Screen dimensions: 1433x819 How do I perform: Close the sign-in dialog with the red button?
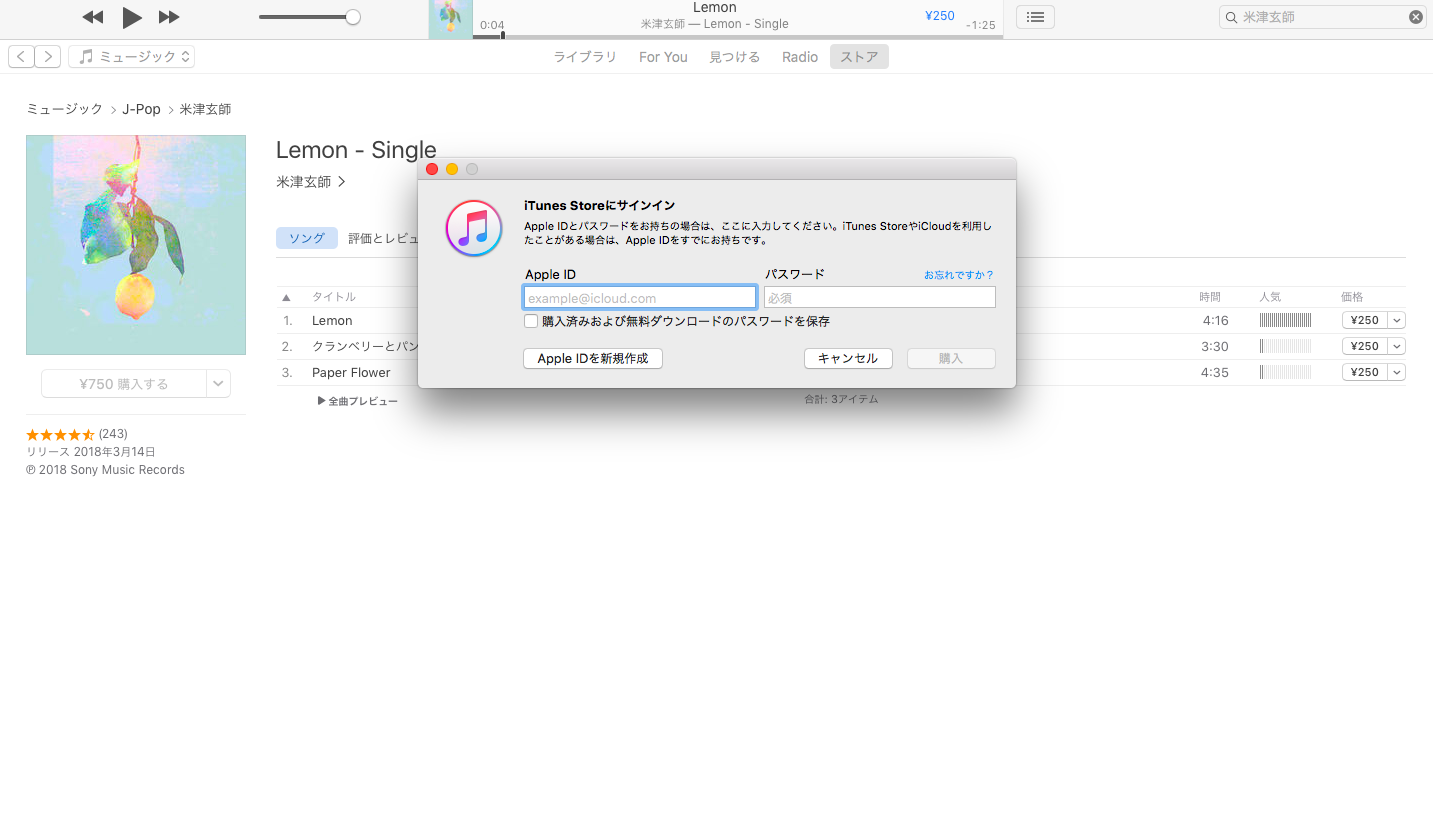point(432,169)
